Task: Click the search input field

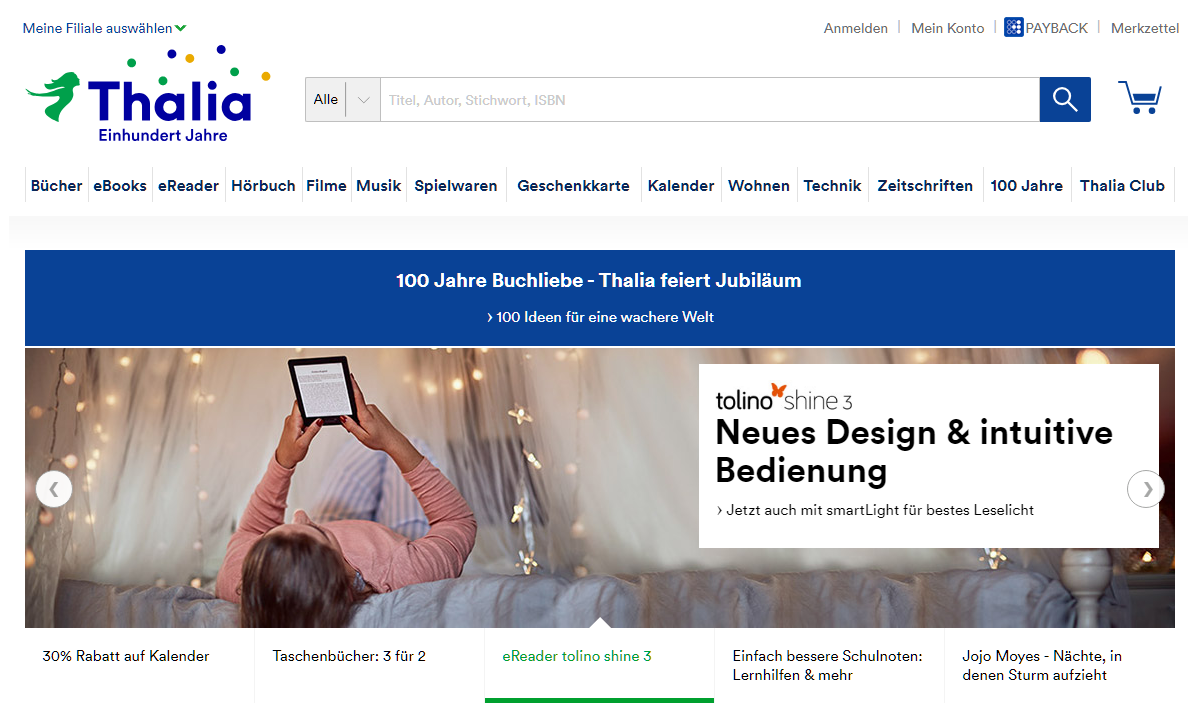Action: click(x=708, y=100)
